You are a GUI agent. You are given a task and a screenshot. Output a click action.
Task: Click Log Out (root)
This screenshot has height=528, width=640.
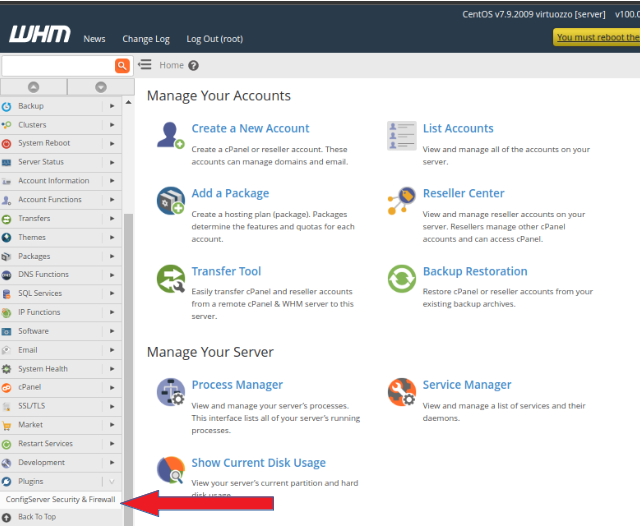[x=214, y=39]
